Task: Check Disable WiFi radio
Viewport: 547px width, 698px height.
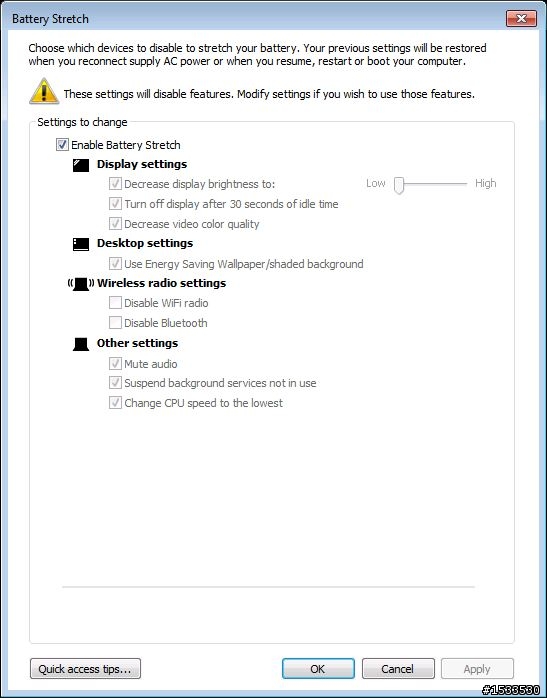Action: [115, 303]
